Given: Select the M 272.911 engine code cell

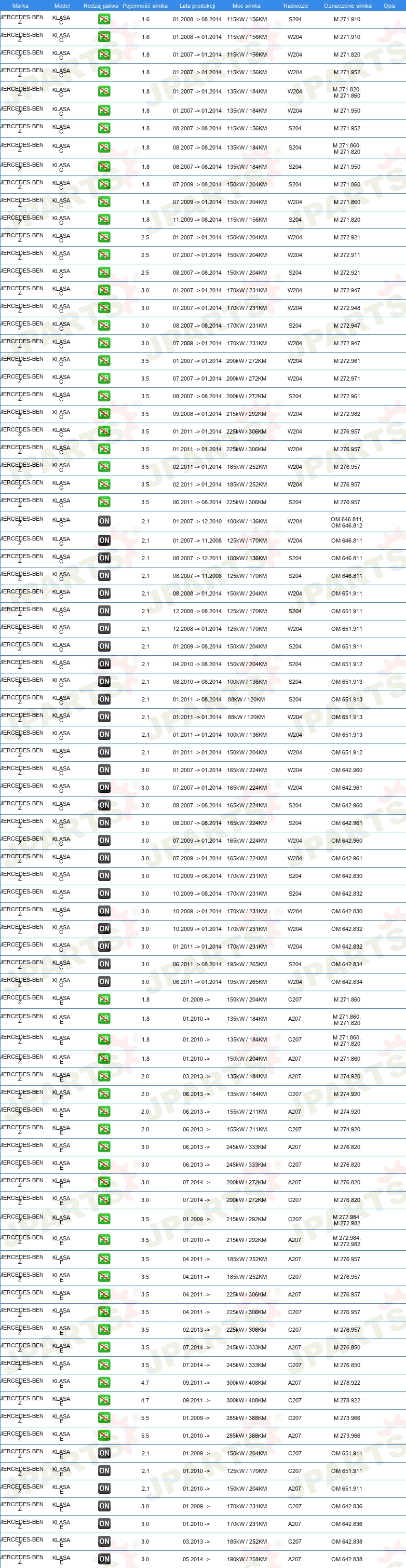Looking at the screenshot, I should (x=347, y=255).
